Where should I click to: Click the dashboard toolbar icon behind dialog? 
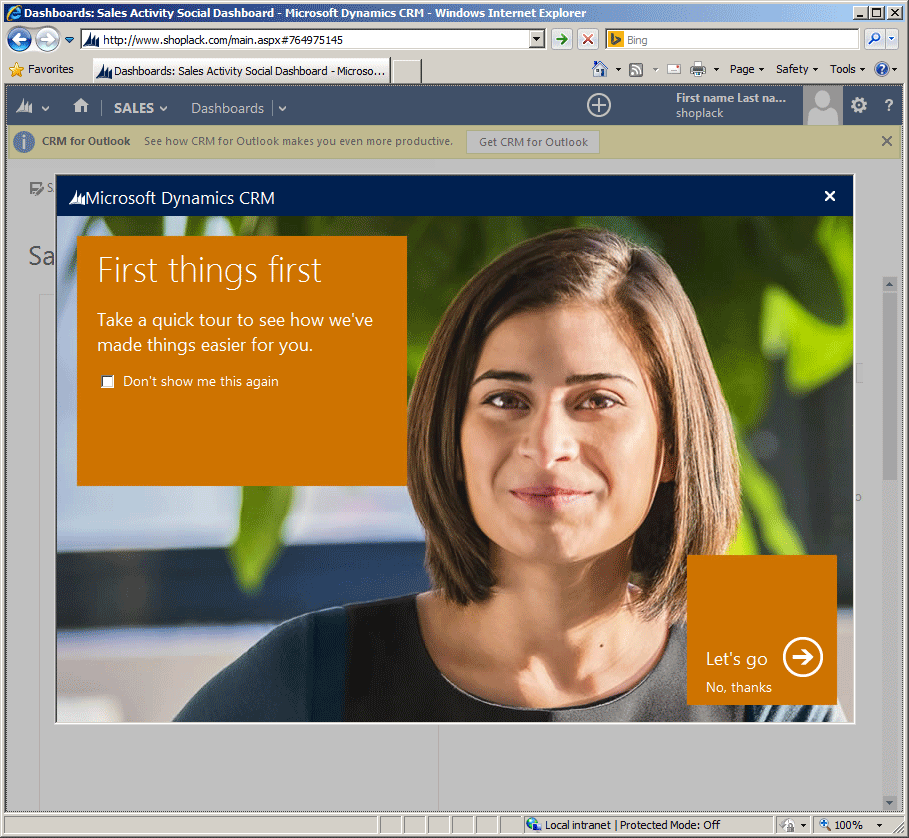pos(36,188)
